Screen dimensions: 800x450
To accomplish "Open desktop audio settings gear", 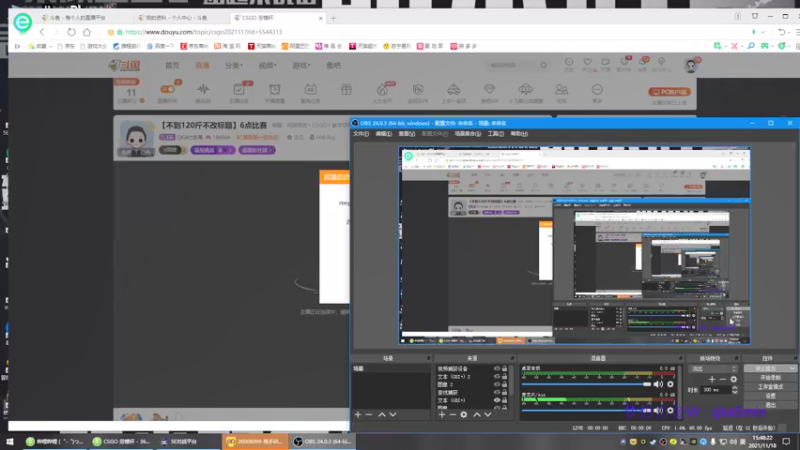I will tap(670, 384).
